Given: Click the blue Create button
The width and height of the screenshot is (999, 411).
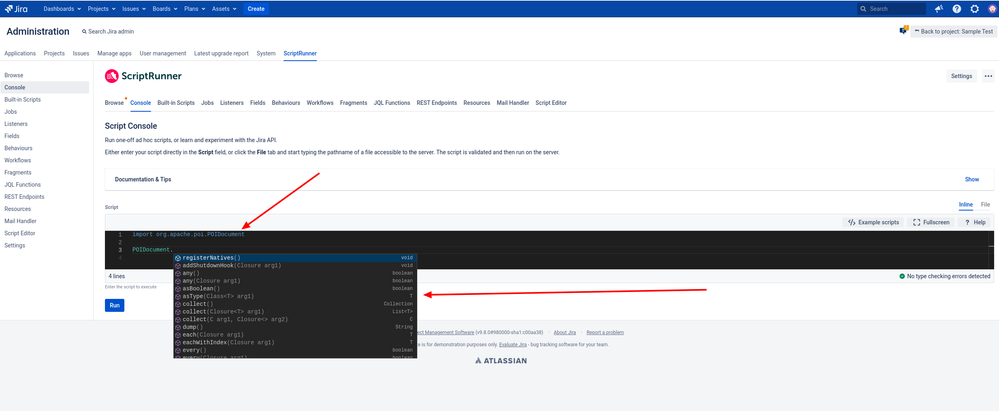Looking at the screenshot, I should 255,9.
